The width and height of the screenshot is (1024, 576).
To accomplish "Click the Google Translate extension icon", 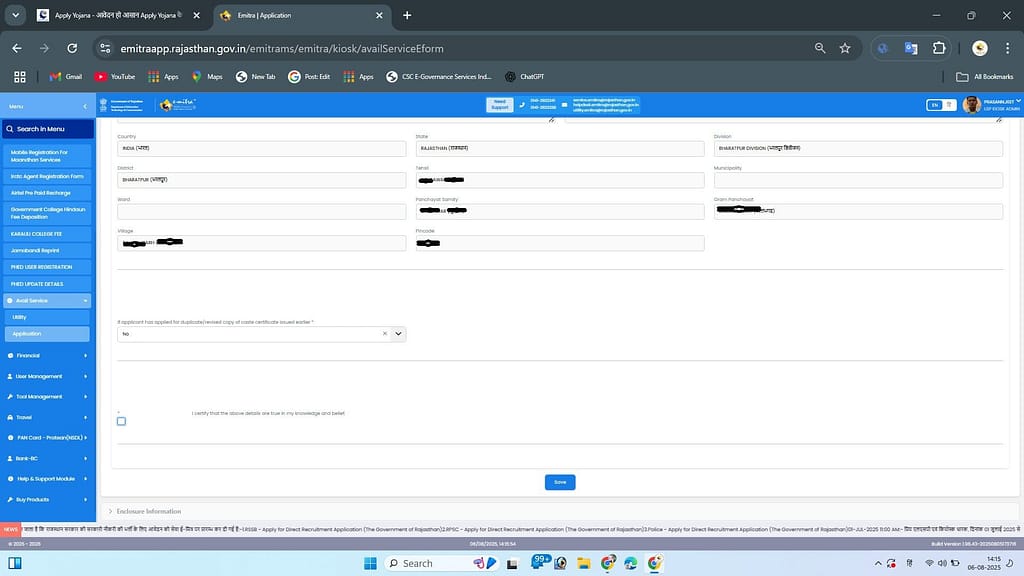I will [911, 48].
